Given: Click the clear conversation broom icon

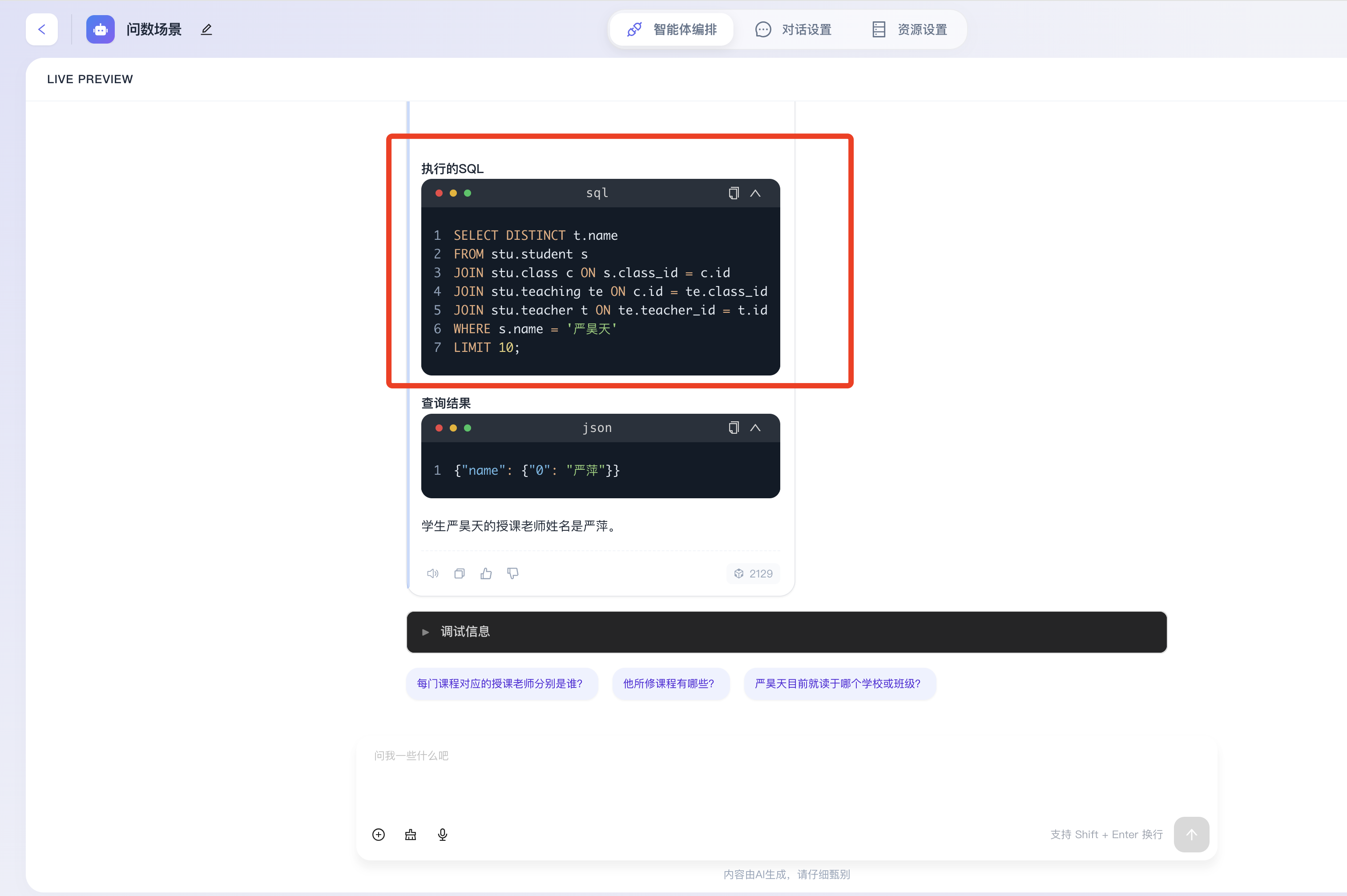Looking at the screenshot, I should [x=410, y=834].
